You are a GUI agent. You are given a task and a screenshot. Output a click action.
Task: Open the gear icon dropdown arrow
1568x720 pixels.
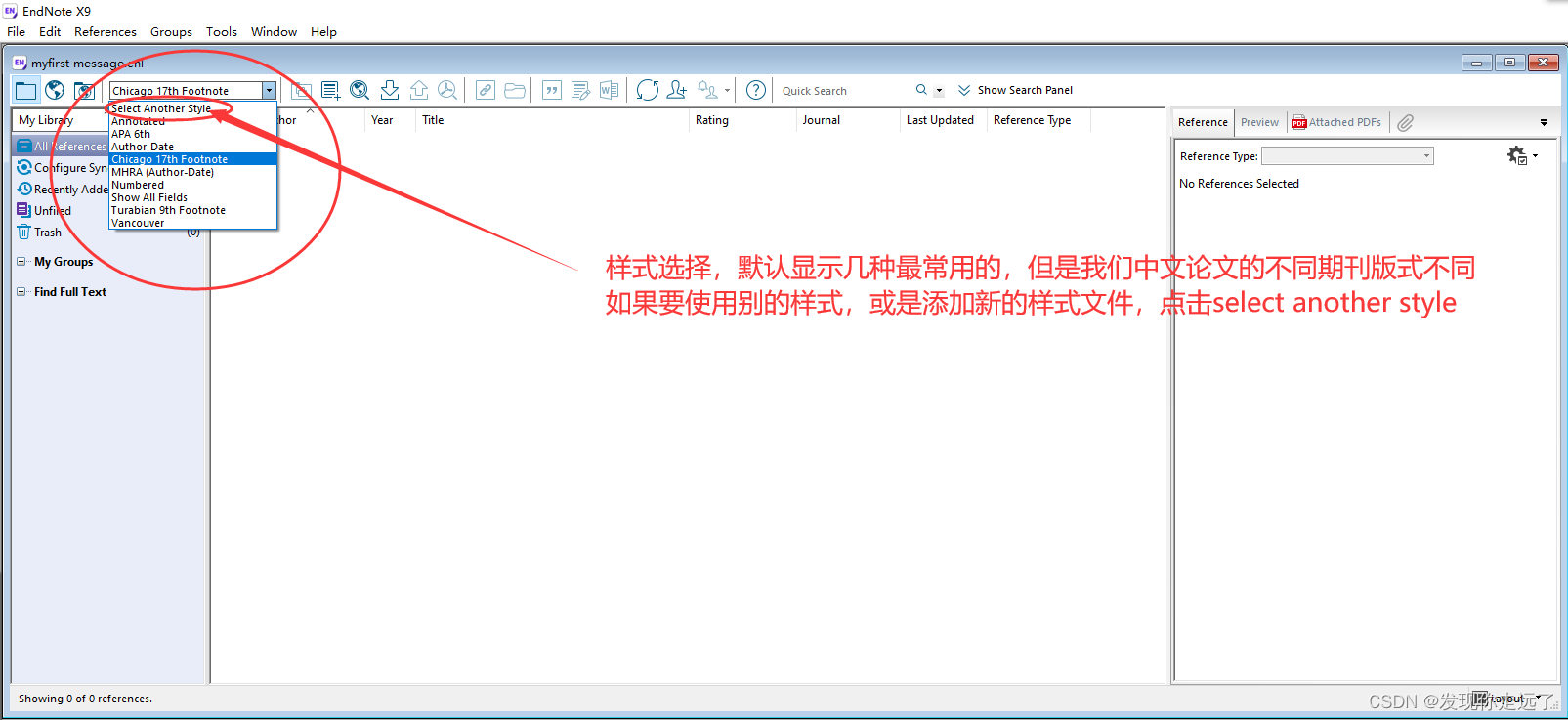[1535, 155]
